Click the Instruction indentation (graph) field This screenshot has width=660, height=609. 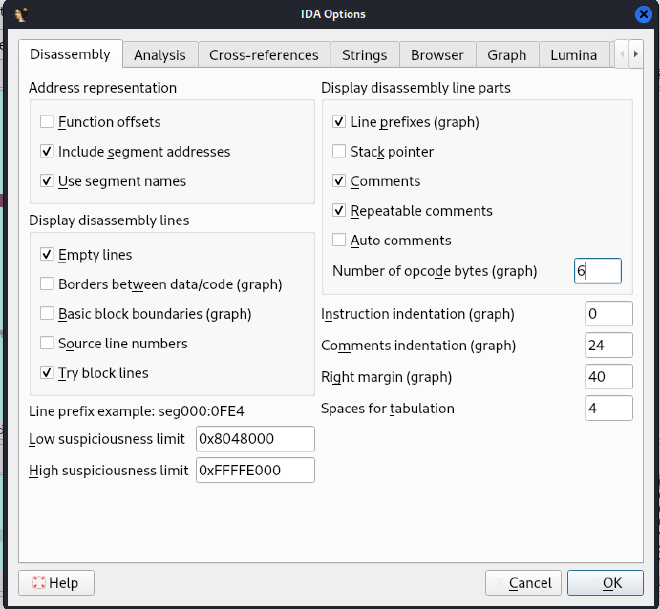click(x=609, y=314)
